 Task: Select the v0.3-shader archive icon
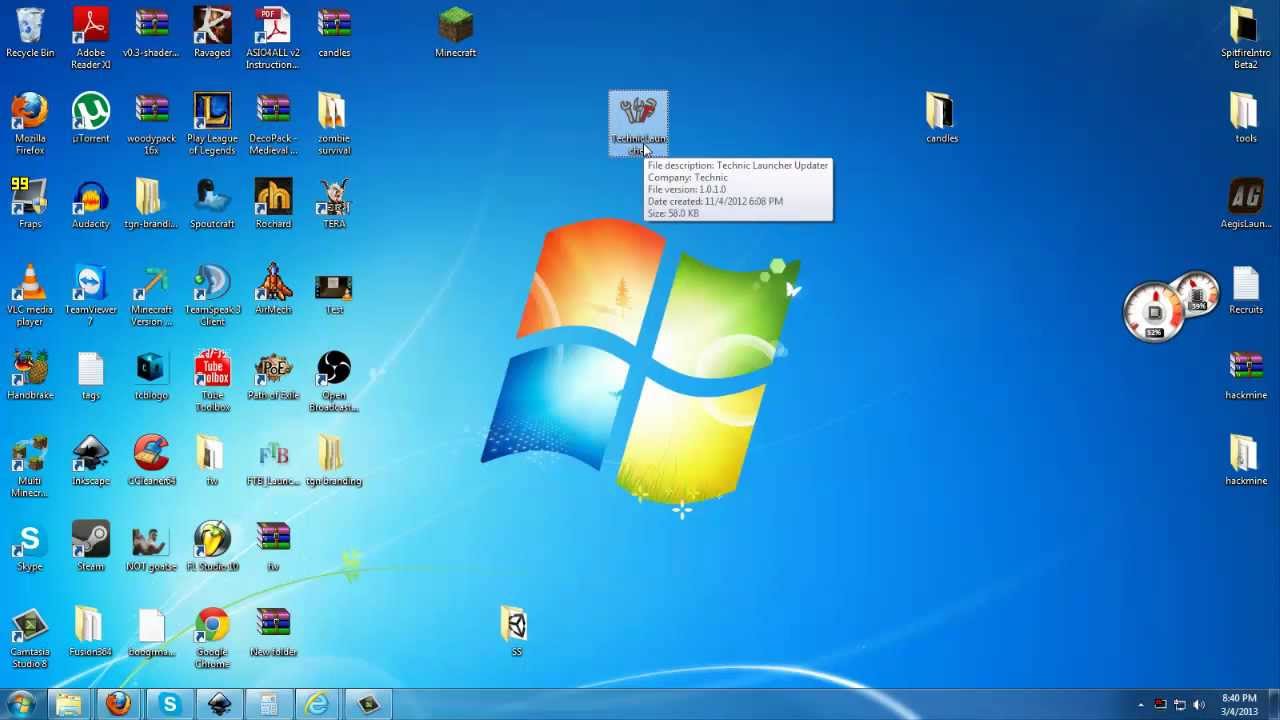pyautogui.click(x=152, y=33)
